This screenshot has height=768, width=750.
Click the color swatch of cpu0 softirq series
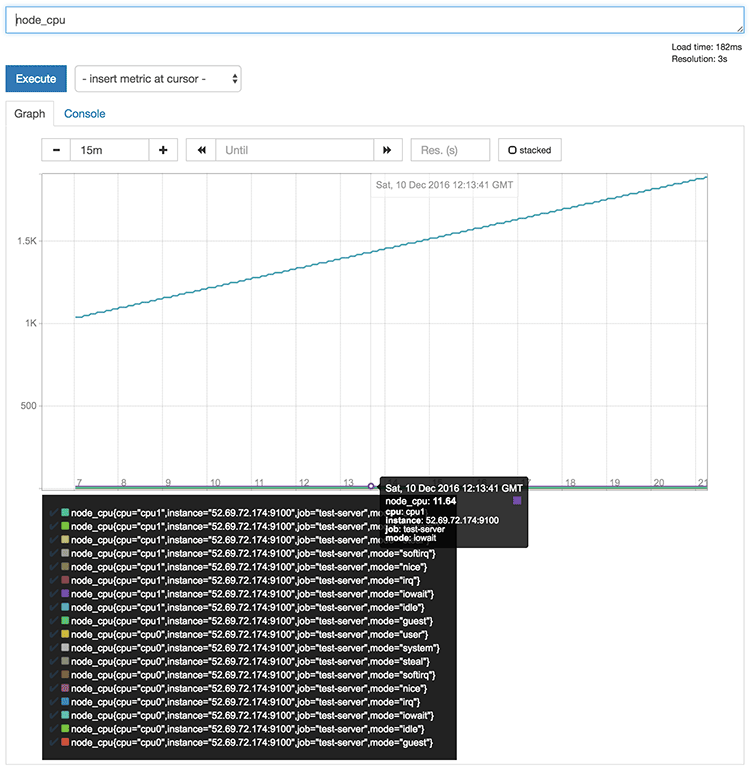tap(65, 675)
